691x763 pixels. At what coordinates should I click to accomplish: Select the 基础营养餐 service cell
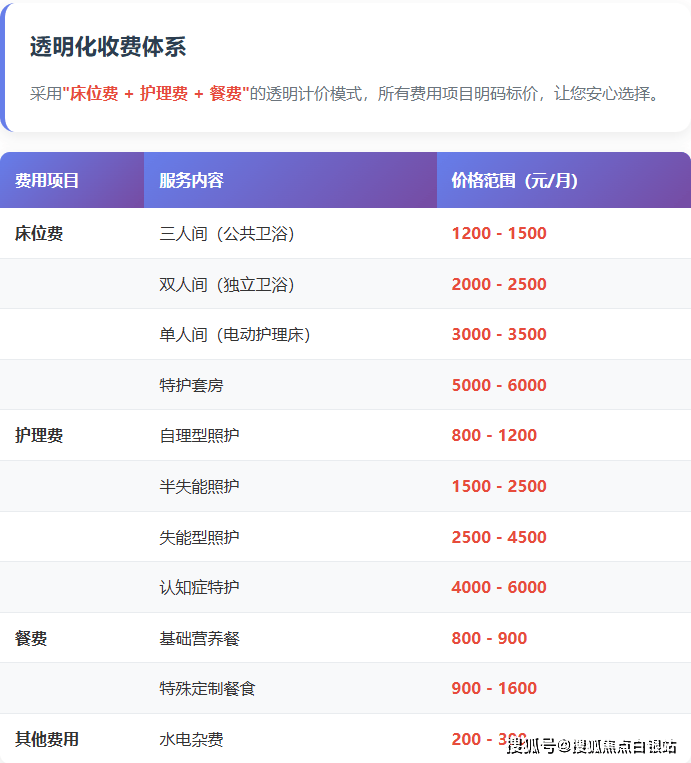click(x=199, y=639)
